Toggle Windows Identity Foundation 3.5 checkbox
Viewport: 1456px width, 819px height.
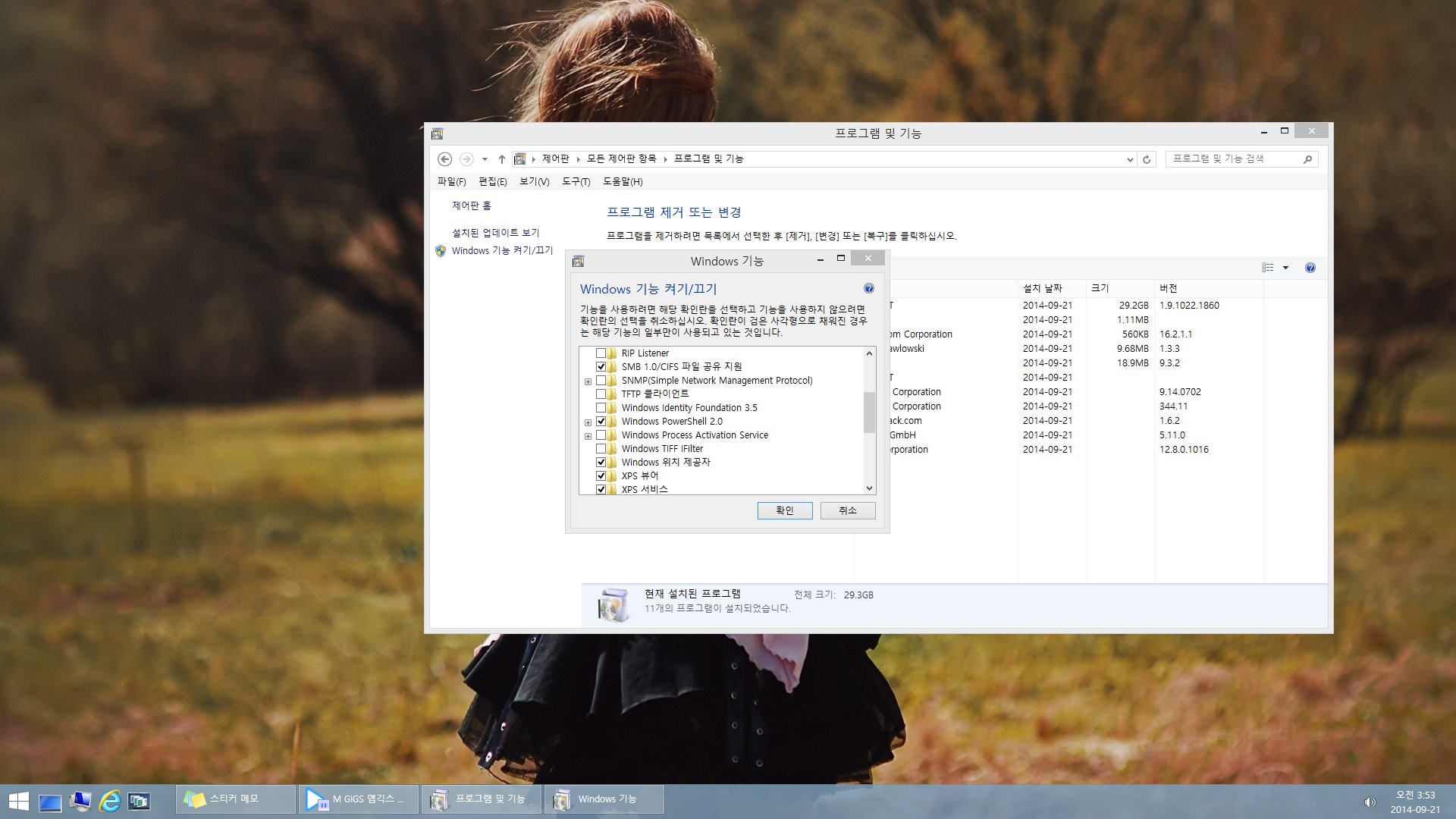(x=601, y=408)
